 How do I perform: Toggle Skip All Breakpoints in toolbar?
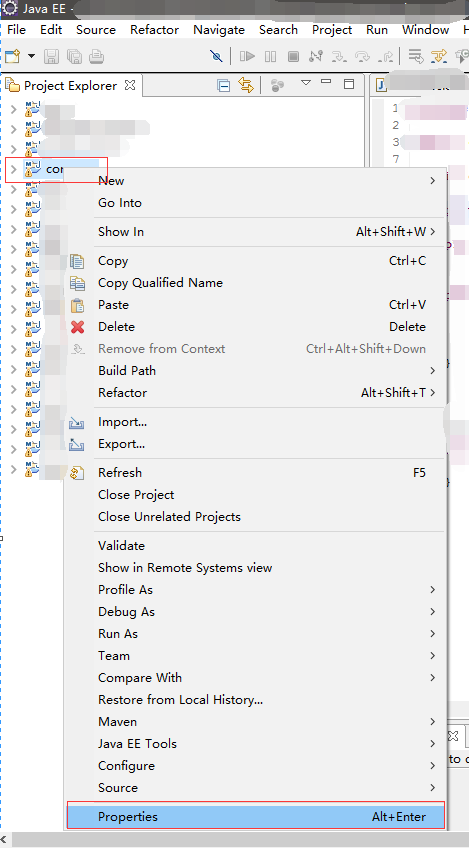pos(216,56)
